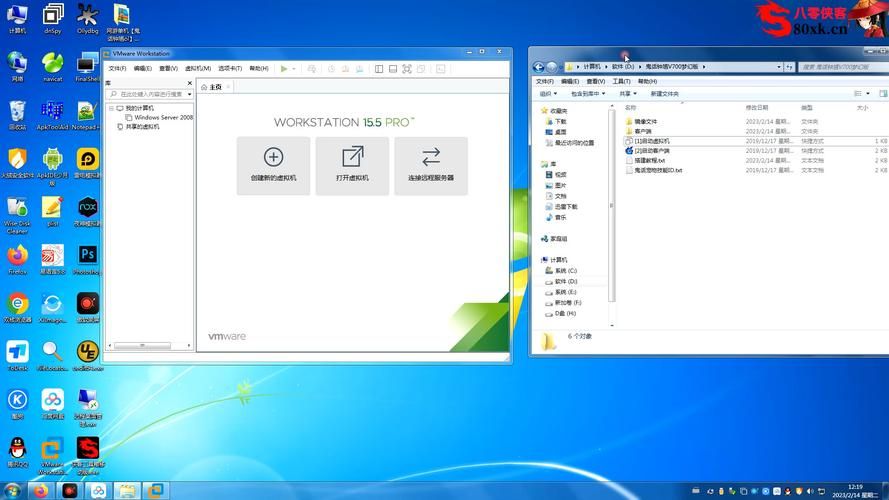Open the 编辑(E) menu in VMware Workstation
This screenshot has width=889, height=500.
[143, 69]
